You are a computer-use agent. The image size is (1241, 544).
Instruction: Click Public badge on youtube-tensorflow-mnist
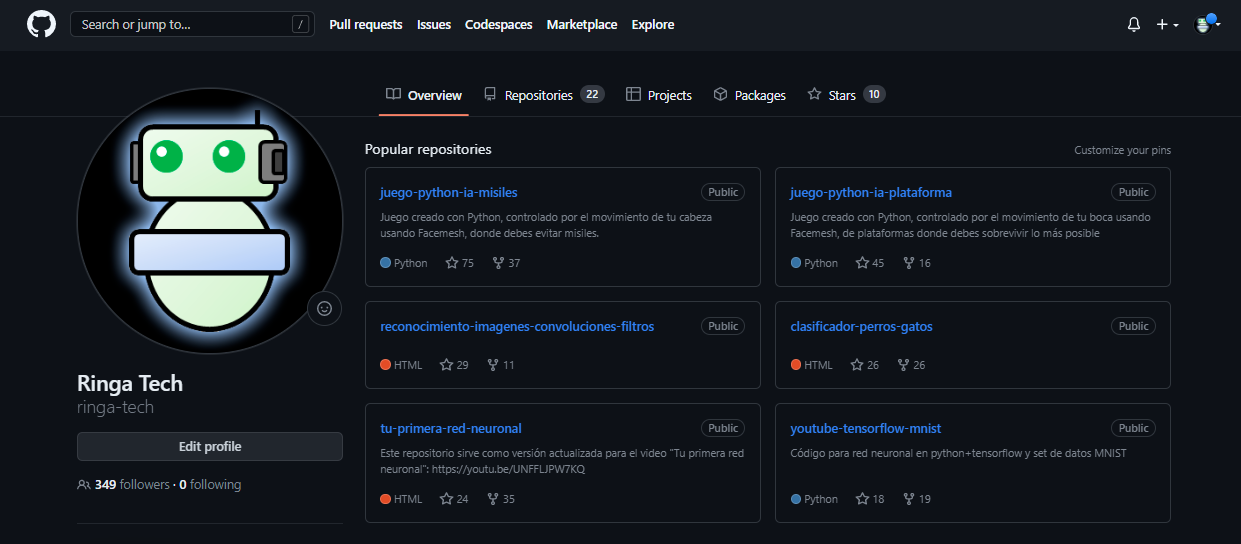[x=1133, y=428]
